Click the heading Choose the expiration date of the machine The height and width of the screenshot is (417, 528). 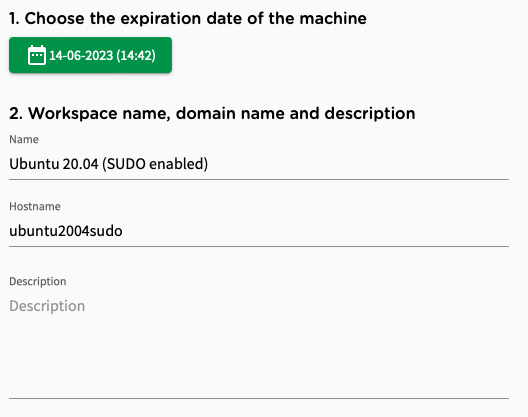pyautogui.click(x=188, y=18)
